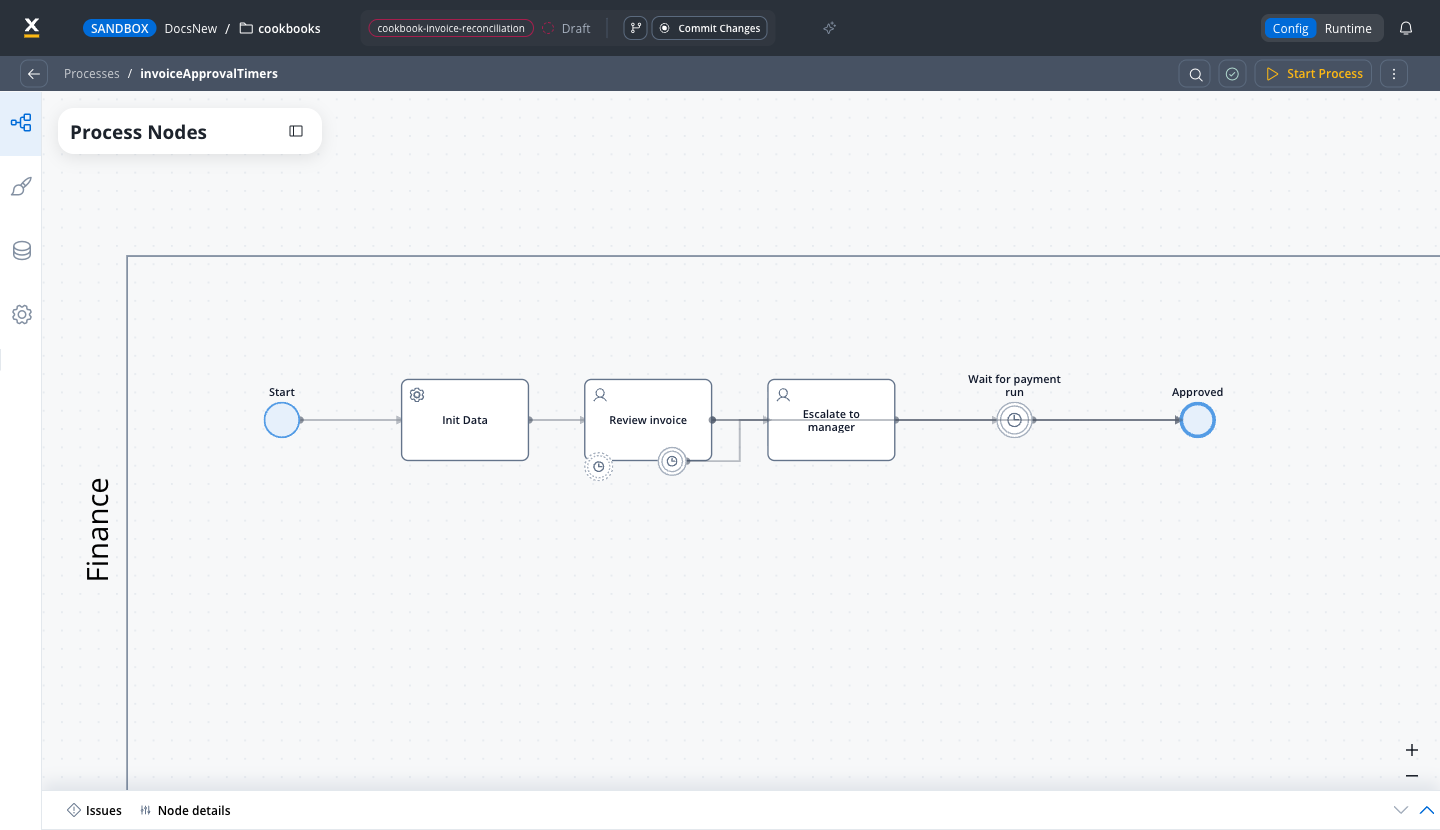Open the UI designer brush icon
Image resolution: width=1440 pixels, height=830 pixels.
(x=21, y=187)
